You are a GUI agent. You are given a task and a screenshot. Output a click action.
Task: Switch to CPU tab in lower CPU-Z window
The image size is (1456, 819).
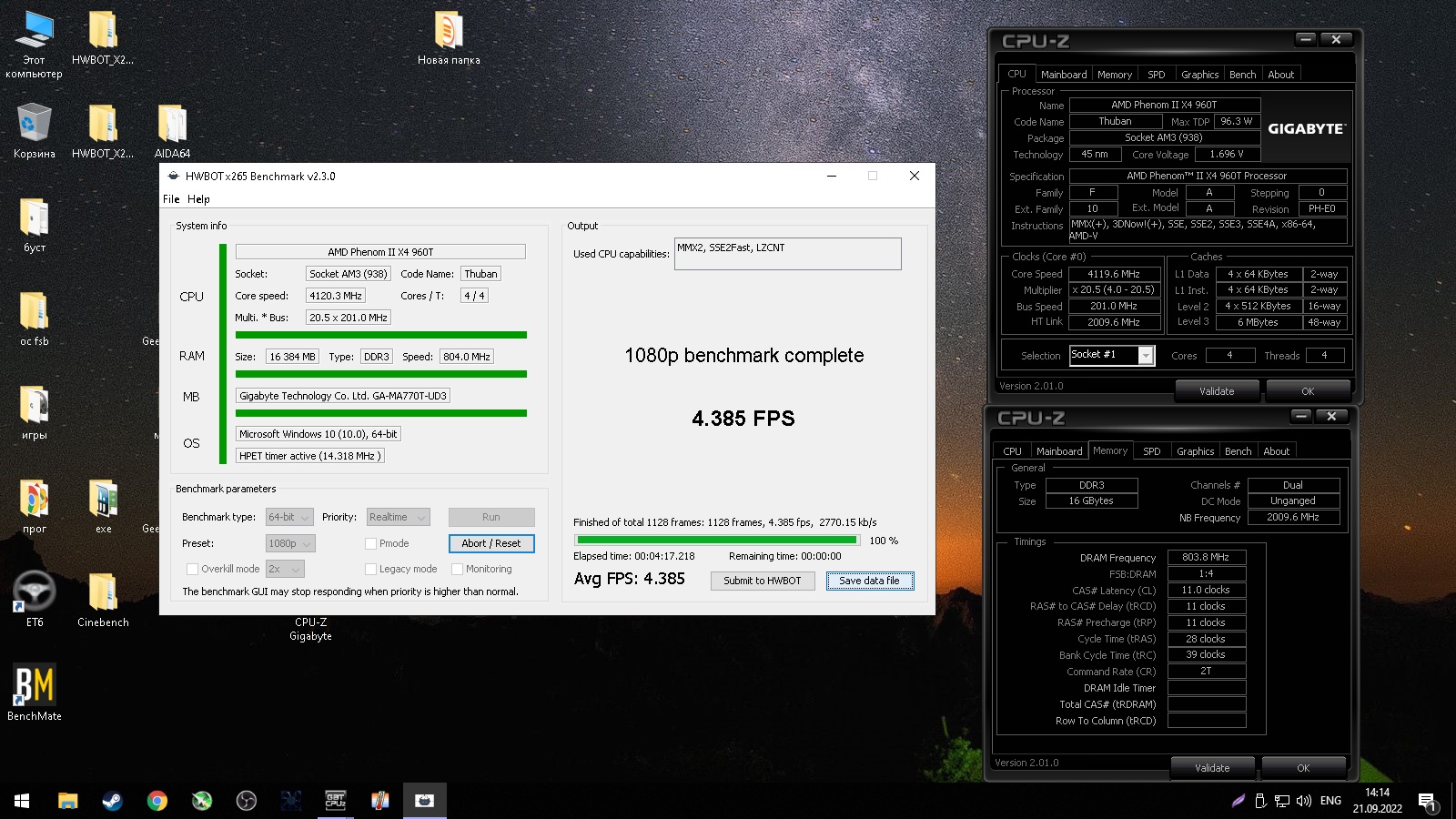tap(1012, 451)
